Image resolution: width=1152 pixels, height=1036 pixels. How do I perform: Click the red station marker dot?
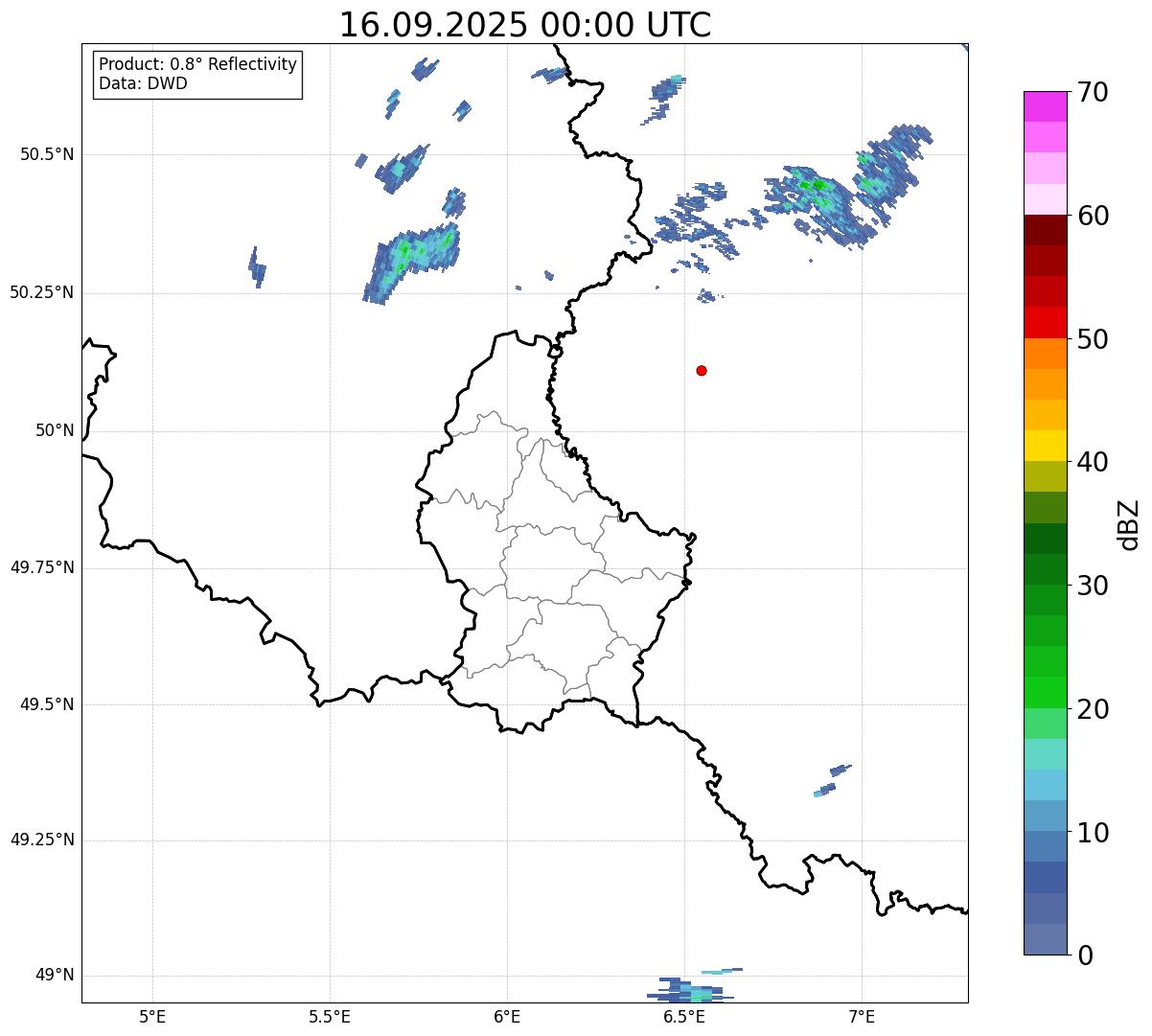[702, 370]
